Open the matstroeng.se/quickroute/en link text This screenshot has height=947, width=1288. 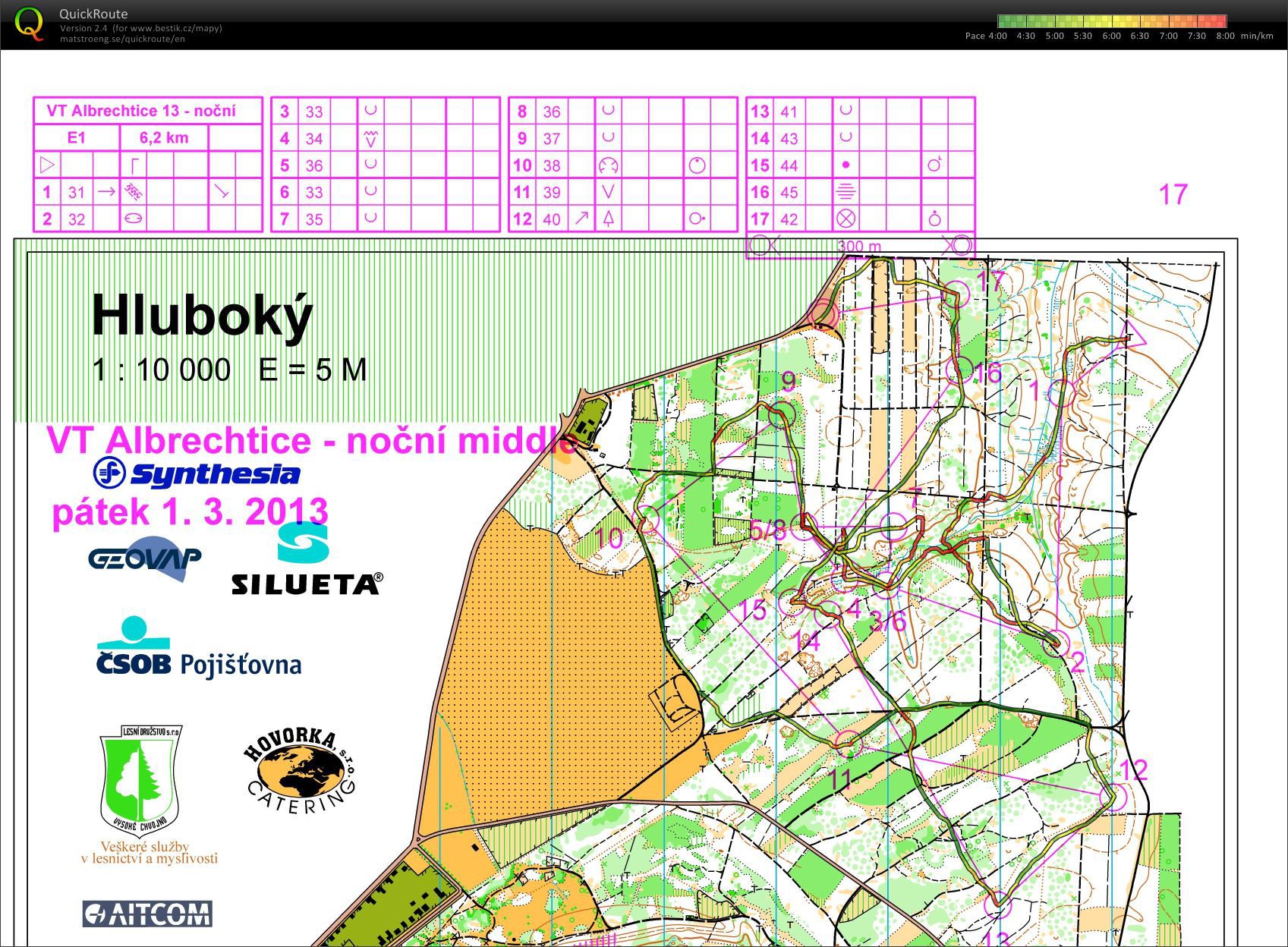click(x=122, y=39)
